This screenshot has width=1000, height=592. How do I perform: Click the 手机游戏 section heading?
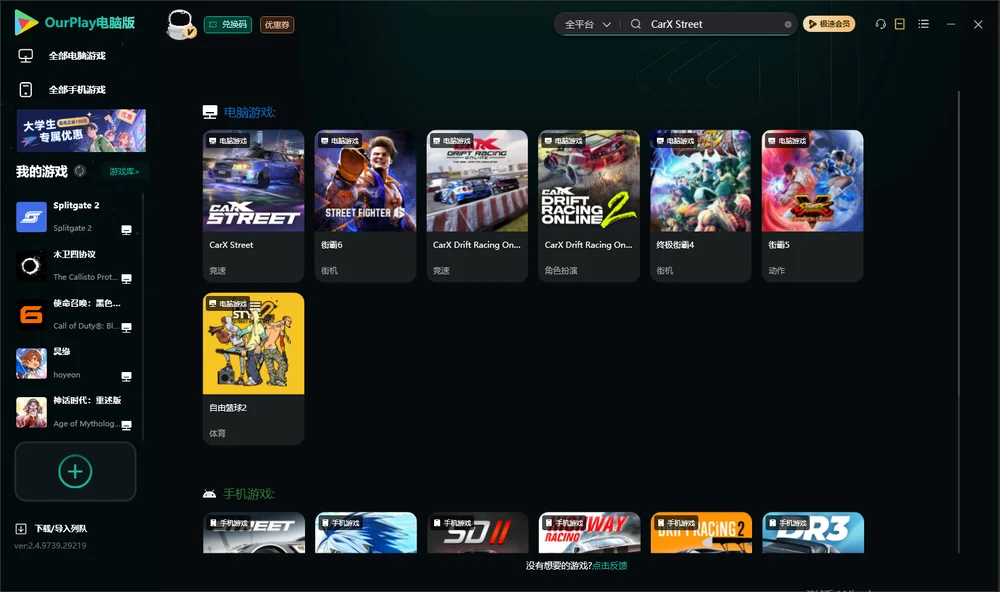[249, 494]
